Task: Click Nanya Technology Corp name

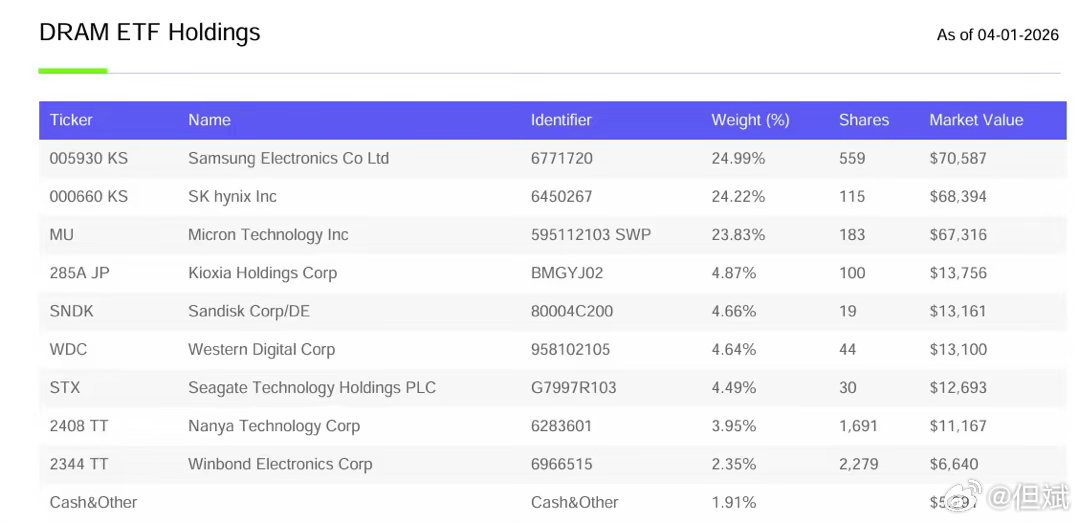Action: tap(273, 426)
